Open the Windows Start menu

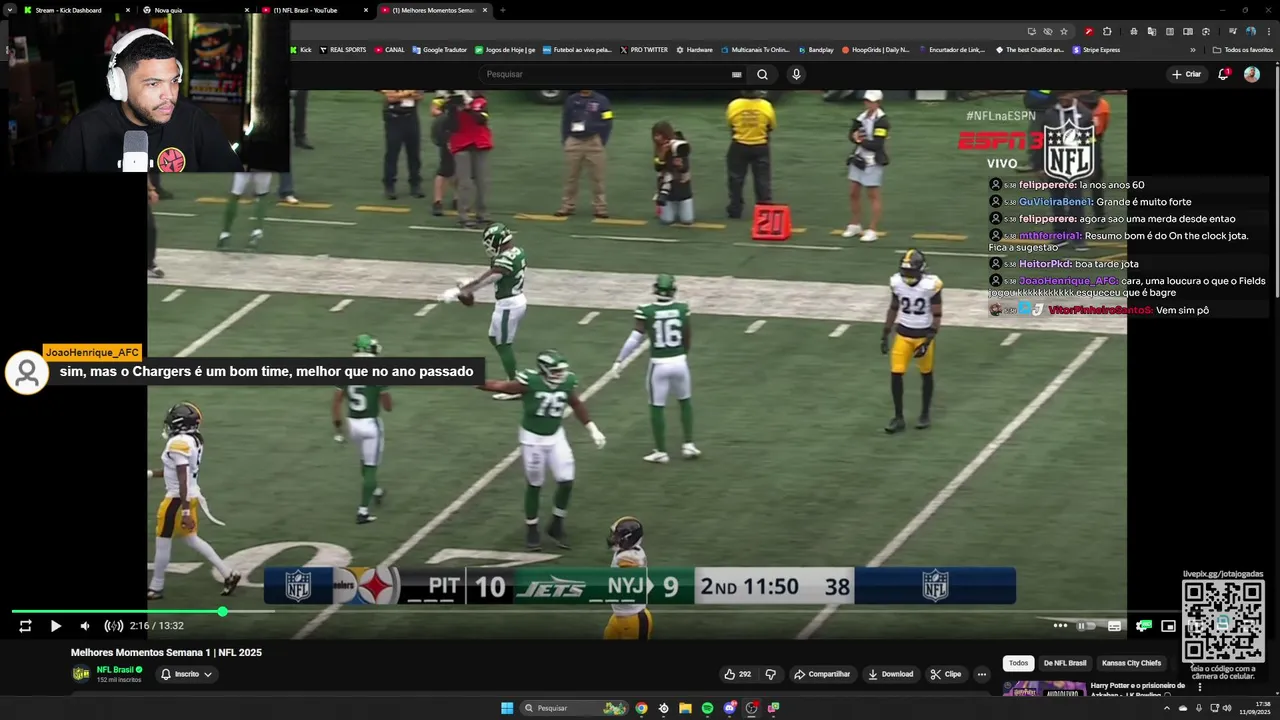point(507,708)
